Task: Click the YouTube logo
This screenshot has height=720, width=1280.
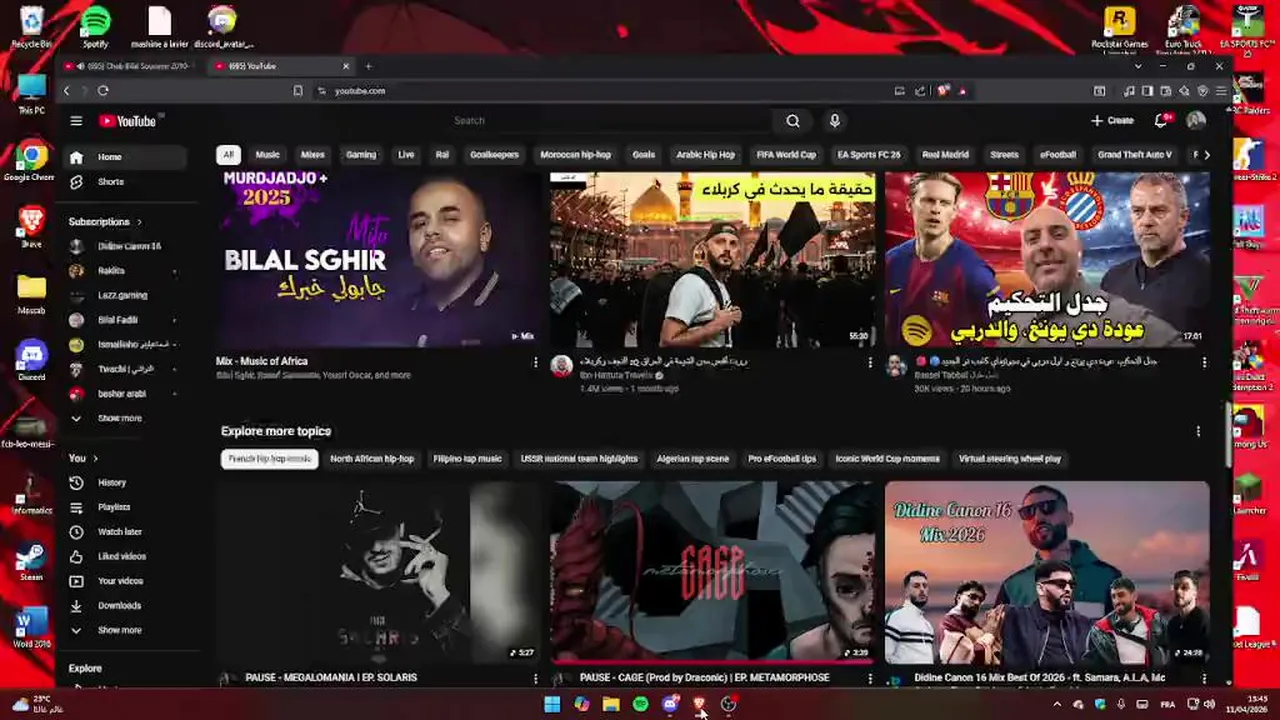Action: pyautogui.click(x=127, y=121)
